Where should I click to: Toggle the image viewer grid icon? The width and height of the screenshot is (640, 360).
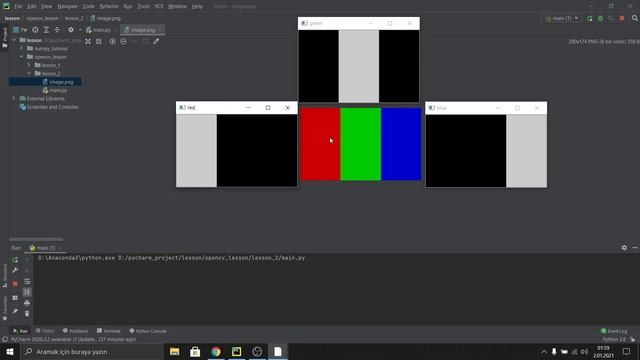coord(99,41)
